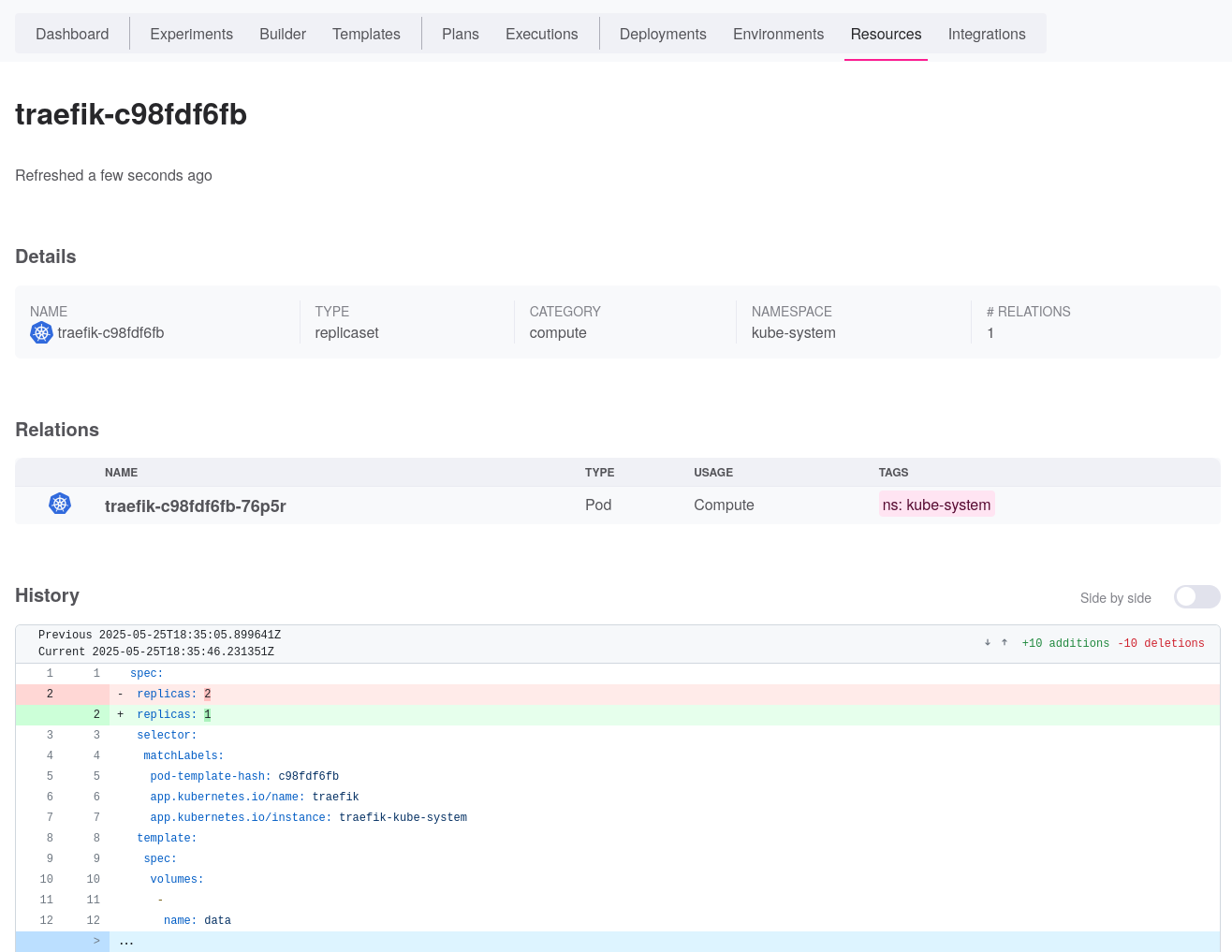
Task: Expand the collapsed diff lines row
Action: (618, 941)
